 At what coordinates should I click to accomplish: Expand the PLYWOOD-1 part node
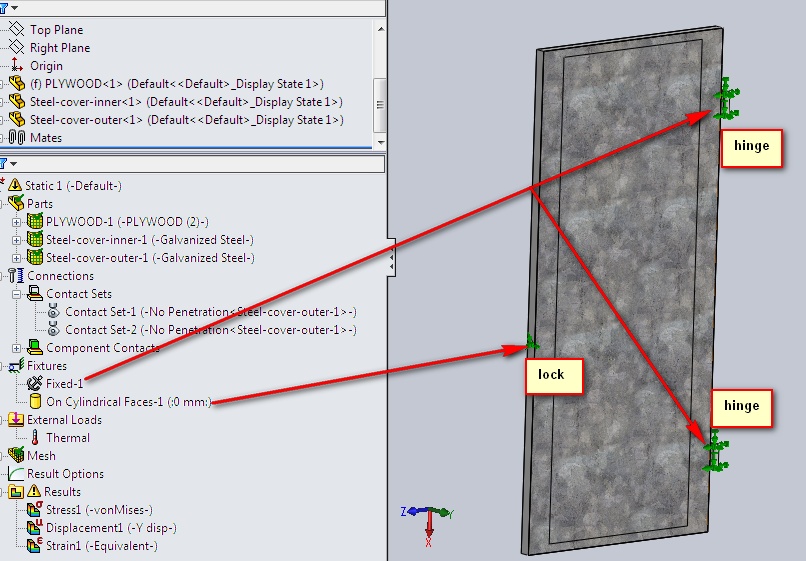pos(16,222)
